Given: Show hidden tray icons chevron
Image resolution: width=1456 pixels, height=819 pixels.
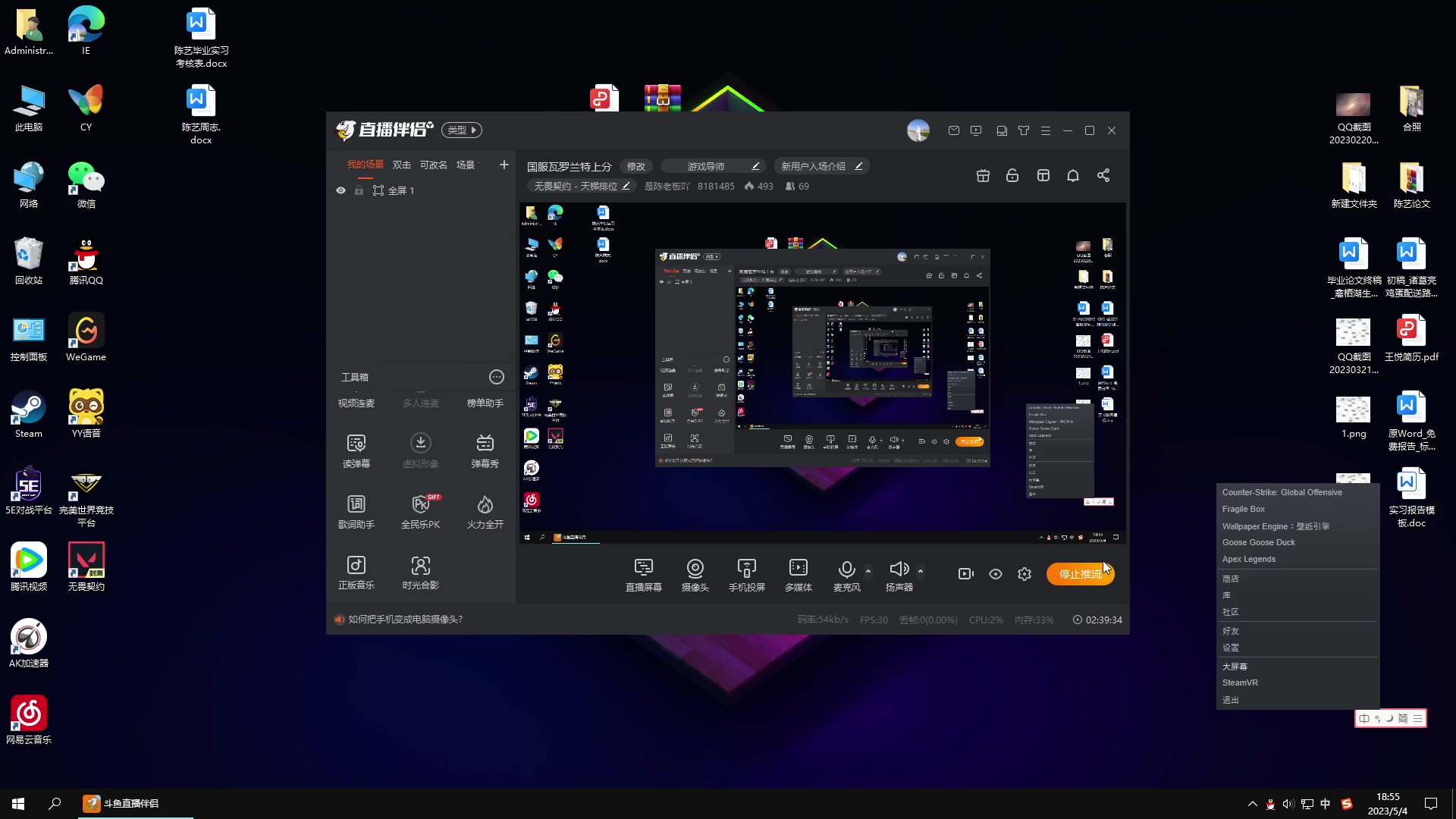Looking at the screenshot, I should coord(1252,804).
